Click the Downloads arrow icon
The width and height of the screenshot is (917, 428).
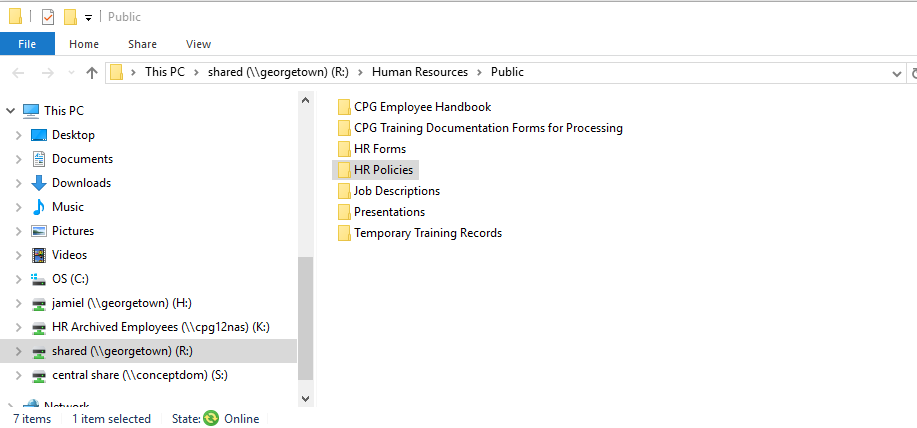[39, 183]
